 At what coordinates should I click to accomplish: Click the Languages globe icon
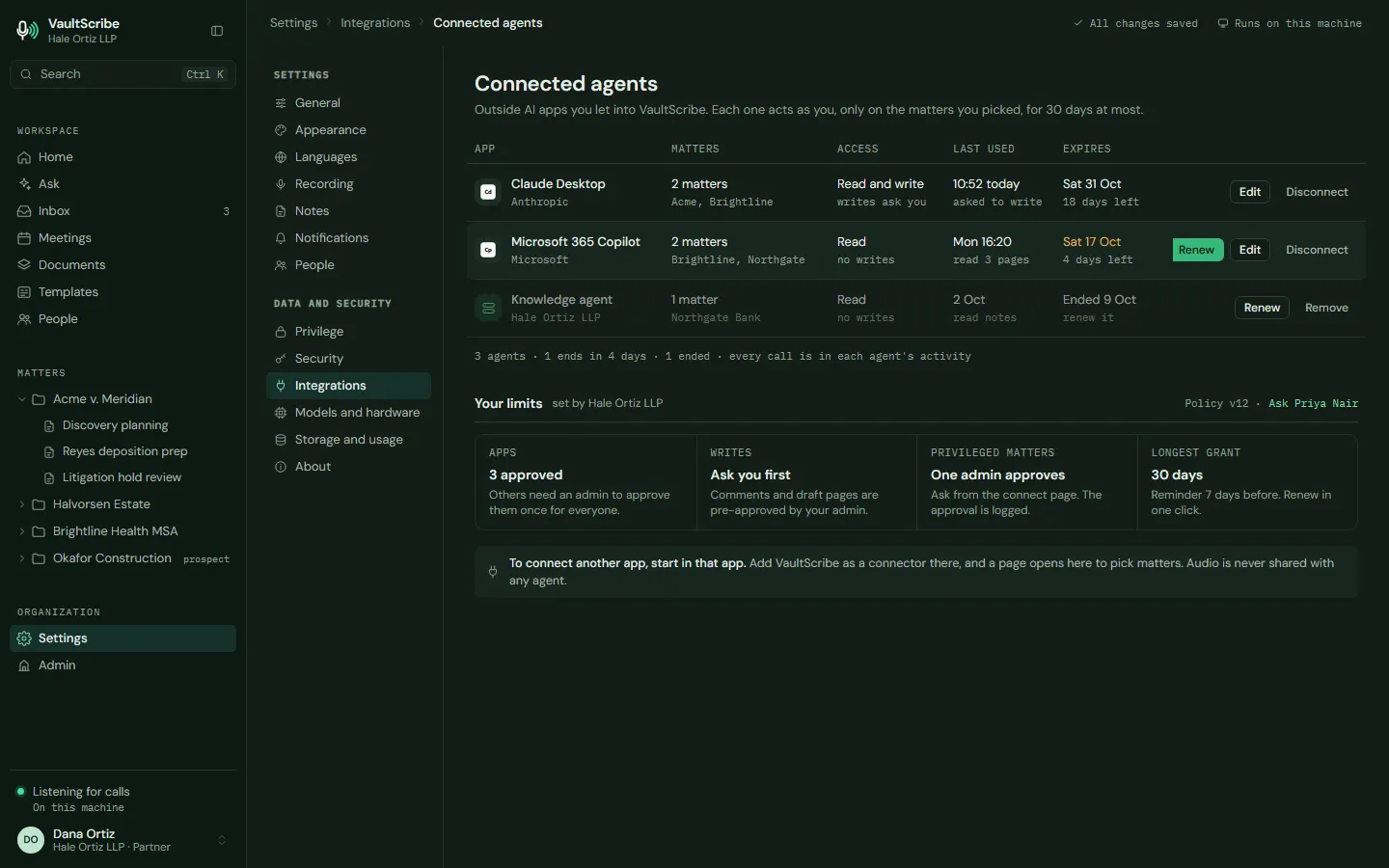pyautogui.click(x=281, y=157)
